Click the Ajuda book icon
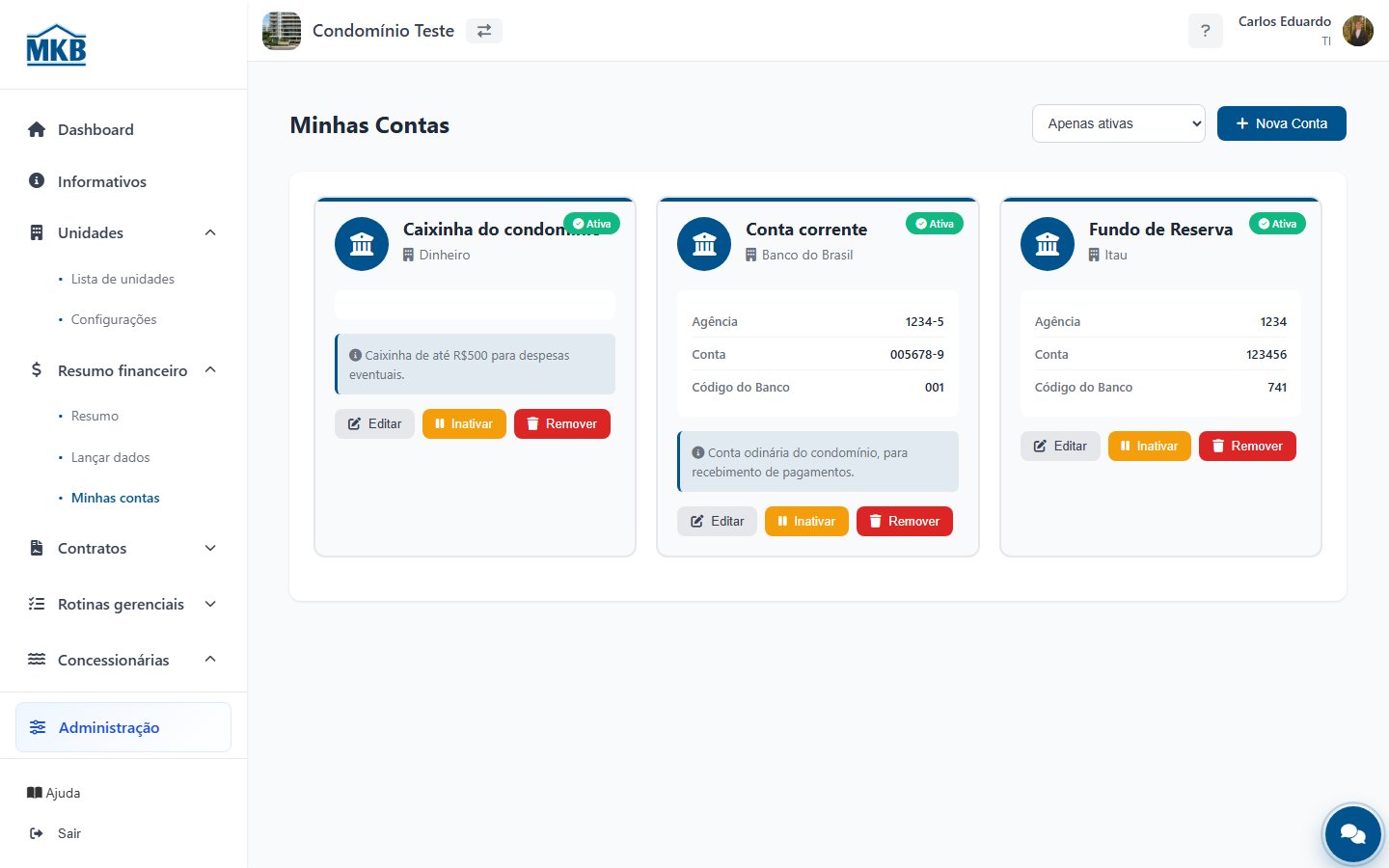This screenshot has height=868, width=1389. tap(35, 793)
